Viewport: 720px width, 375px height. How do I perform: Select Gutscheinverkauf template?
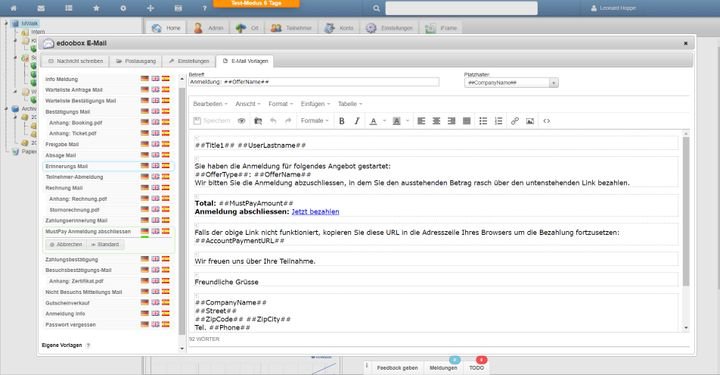[68, 303]
